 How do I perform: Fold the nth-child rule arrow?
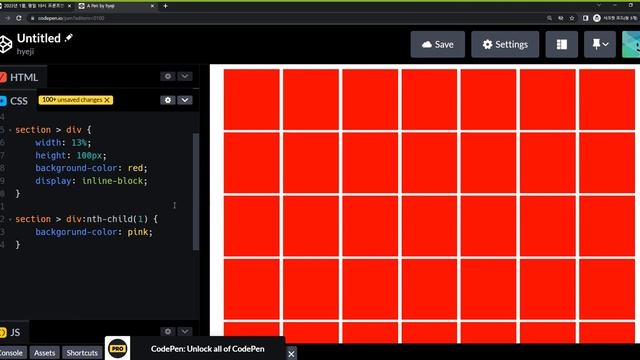(x=10, y=220)
